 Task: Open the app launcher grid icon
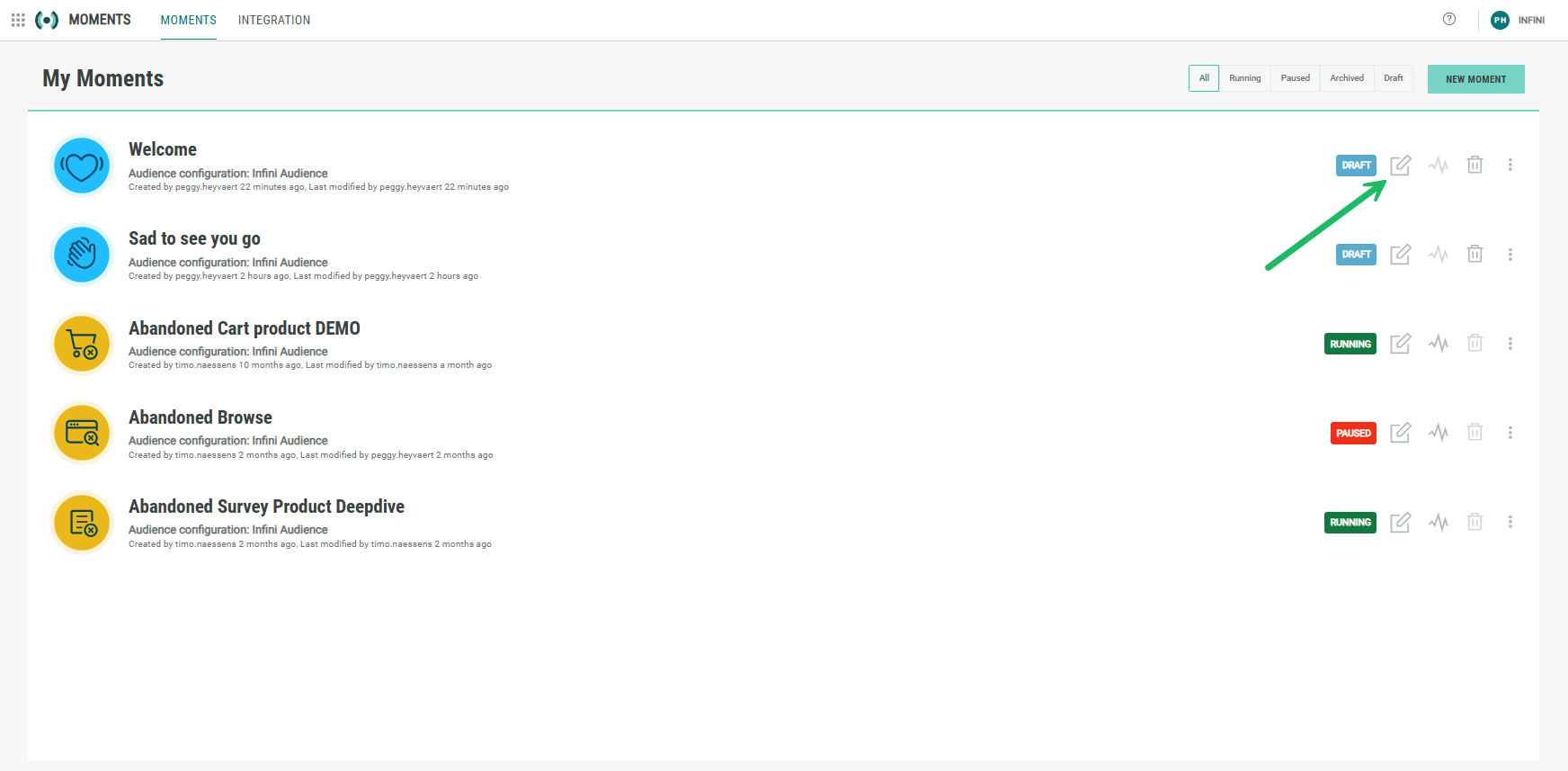coord(18,20)
